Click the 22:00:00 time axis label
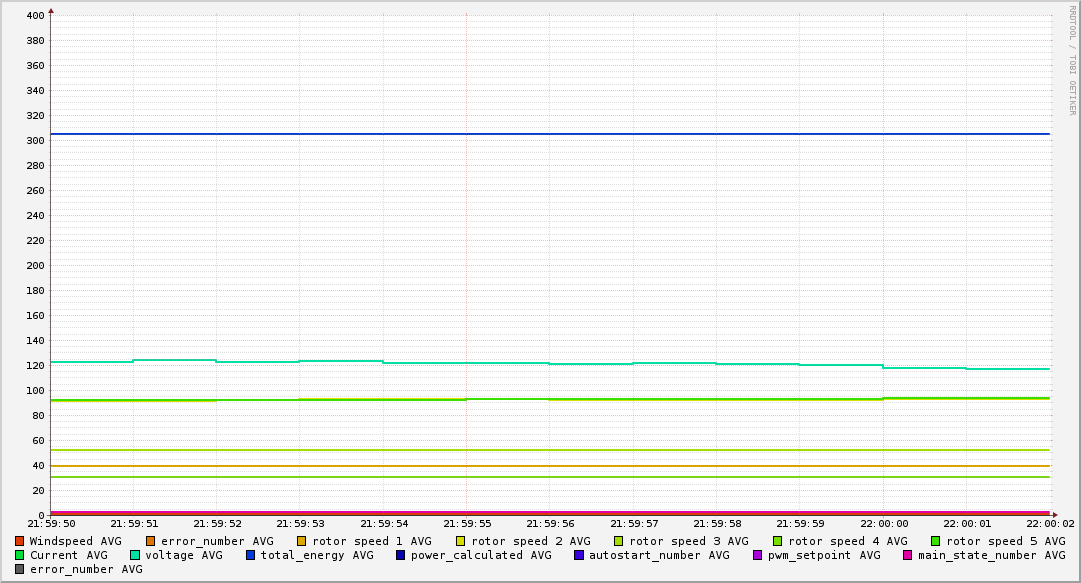 click(883, 523)
